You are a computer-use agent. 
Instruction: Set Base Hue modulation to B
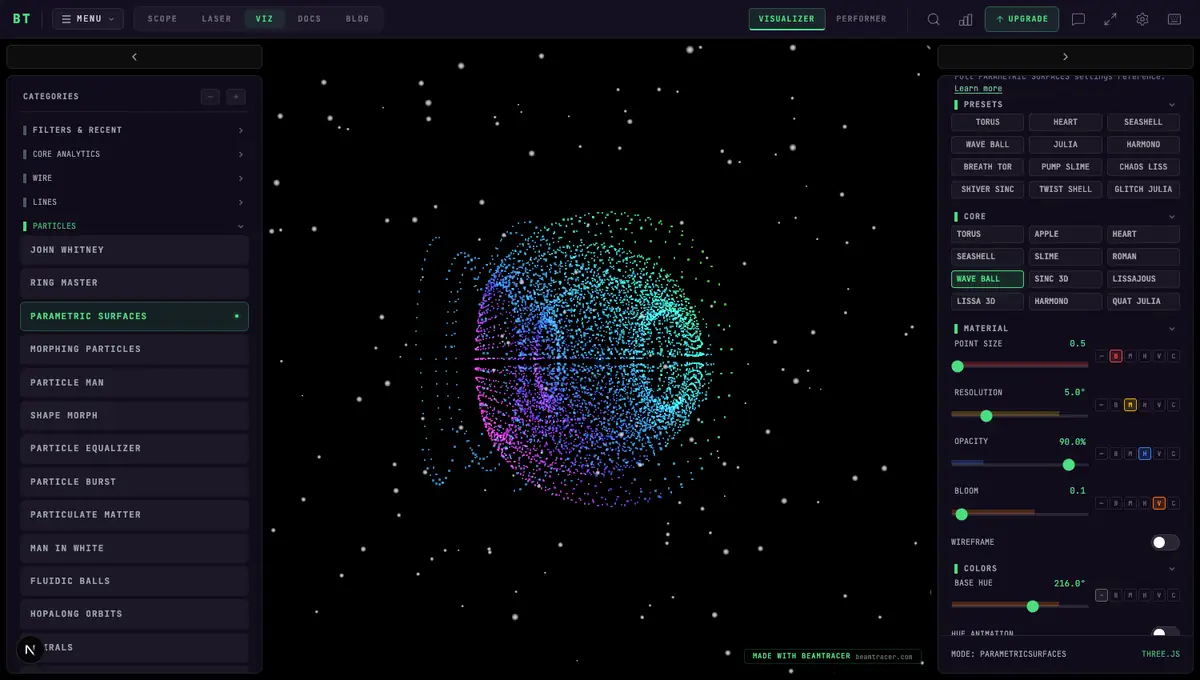tap(1116, 595)
